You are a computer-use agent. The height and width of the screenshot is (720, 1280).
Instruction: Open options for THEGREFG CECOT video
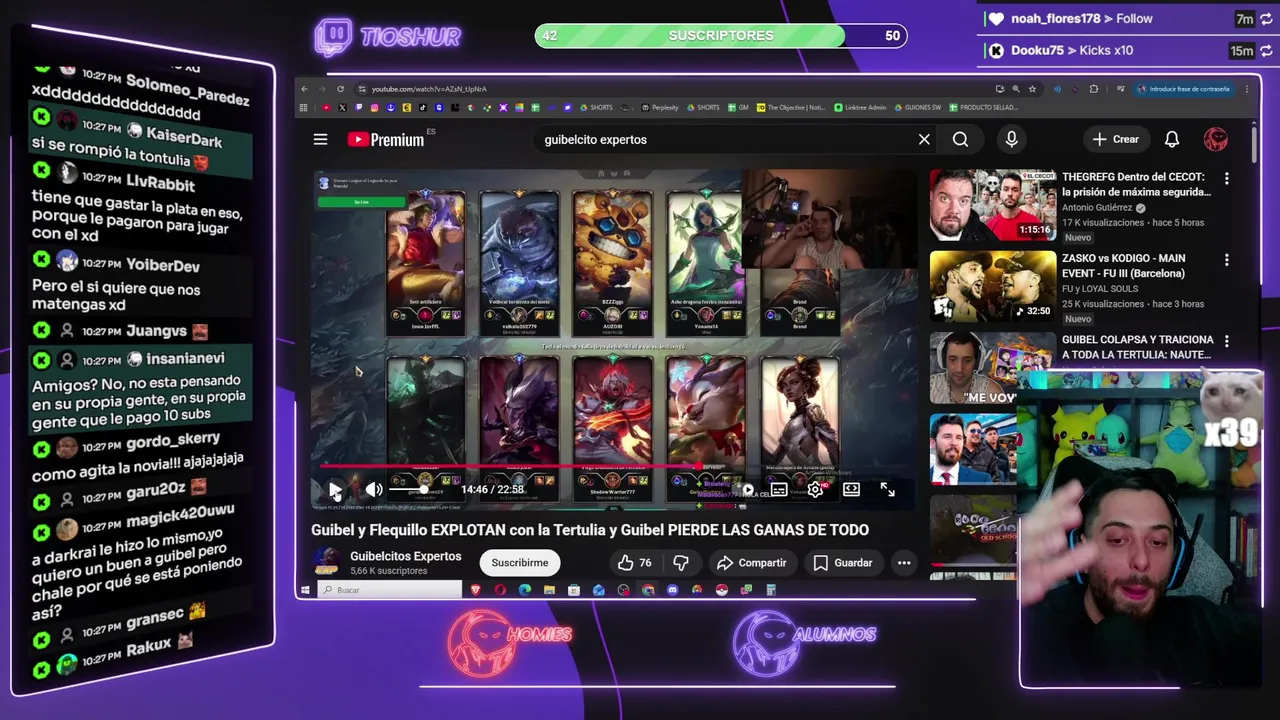[x=1226, y=178]
